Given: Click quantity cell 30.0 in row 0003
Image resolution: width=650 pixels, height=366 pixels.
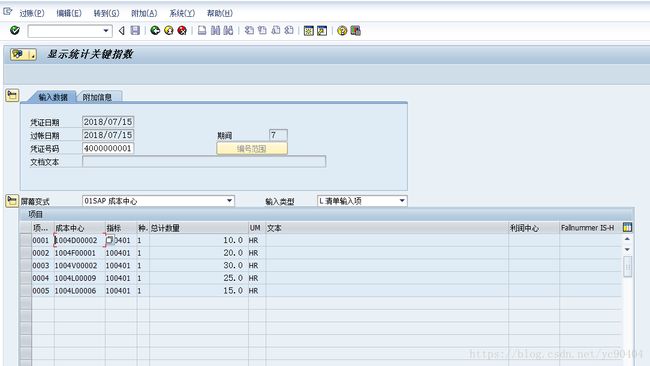Looking at the screenshot, I should [x=198, y=265].
